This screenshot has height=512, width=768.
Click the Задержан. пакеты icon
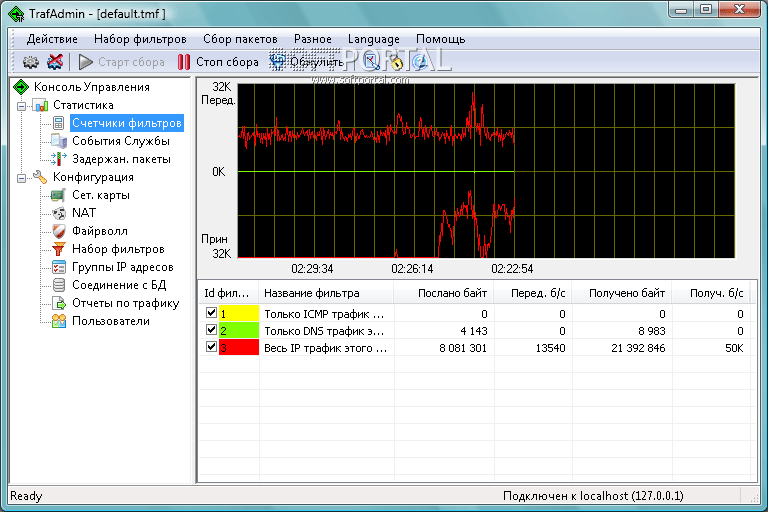coord(59,159)
